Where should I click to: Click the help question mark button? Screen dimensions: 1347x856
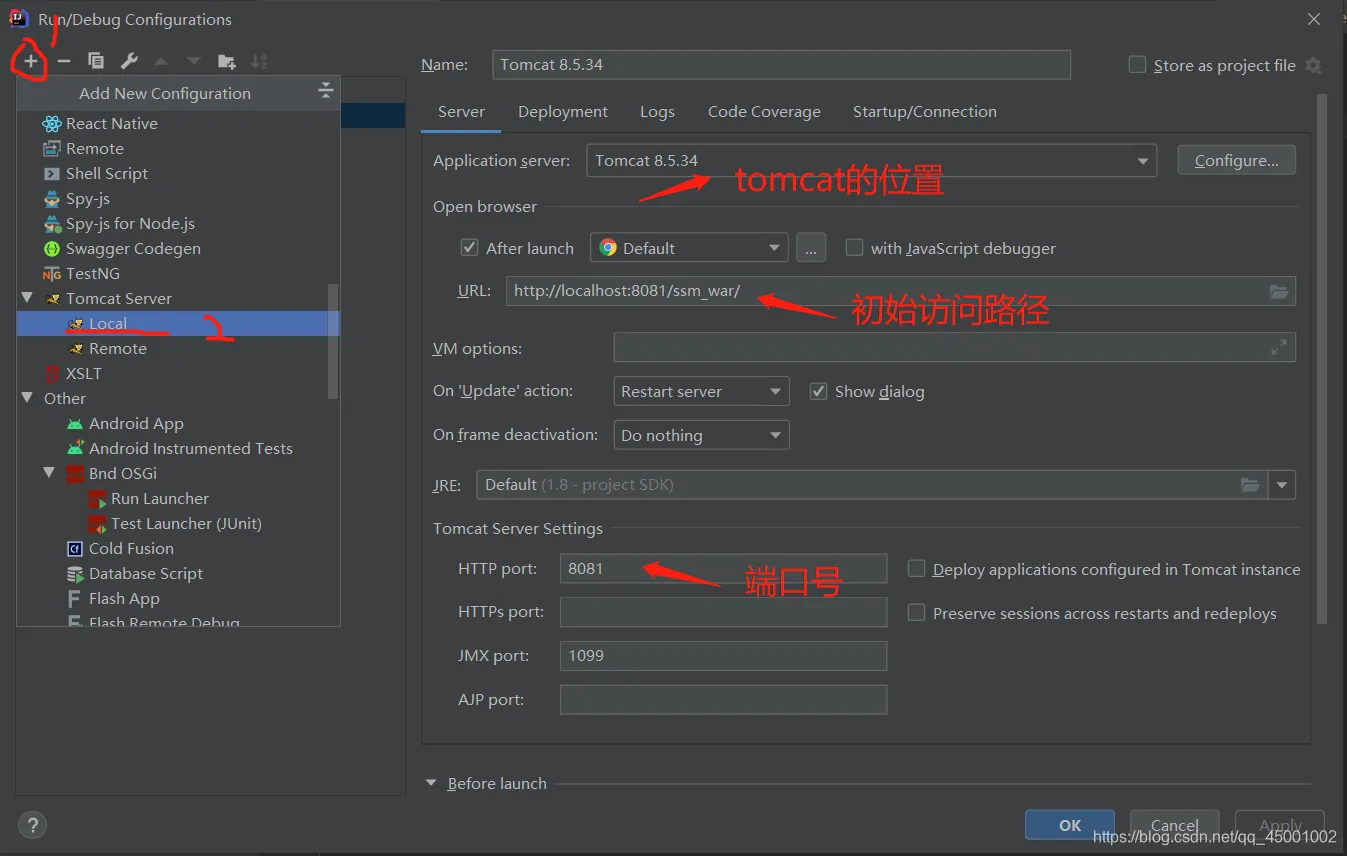click(33, 825)
